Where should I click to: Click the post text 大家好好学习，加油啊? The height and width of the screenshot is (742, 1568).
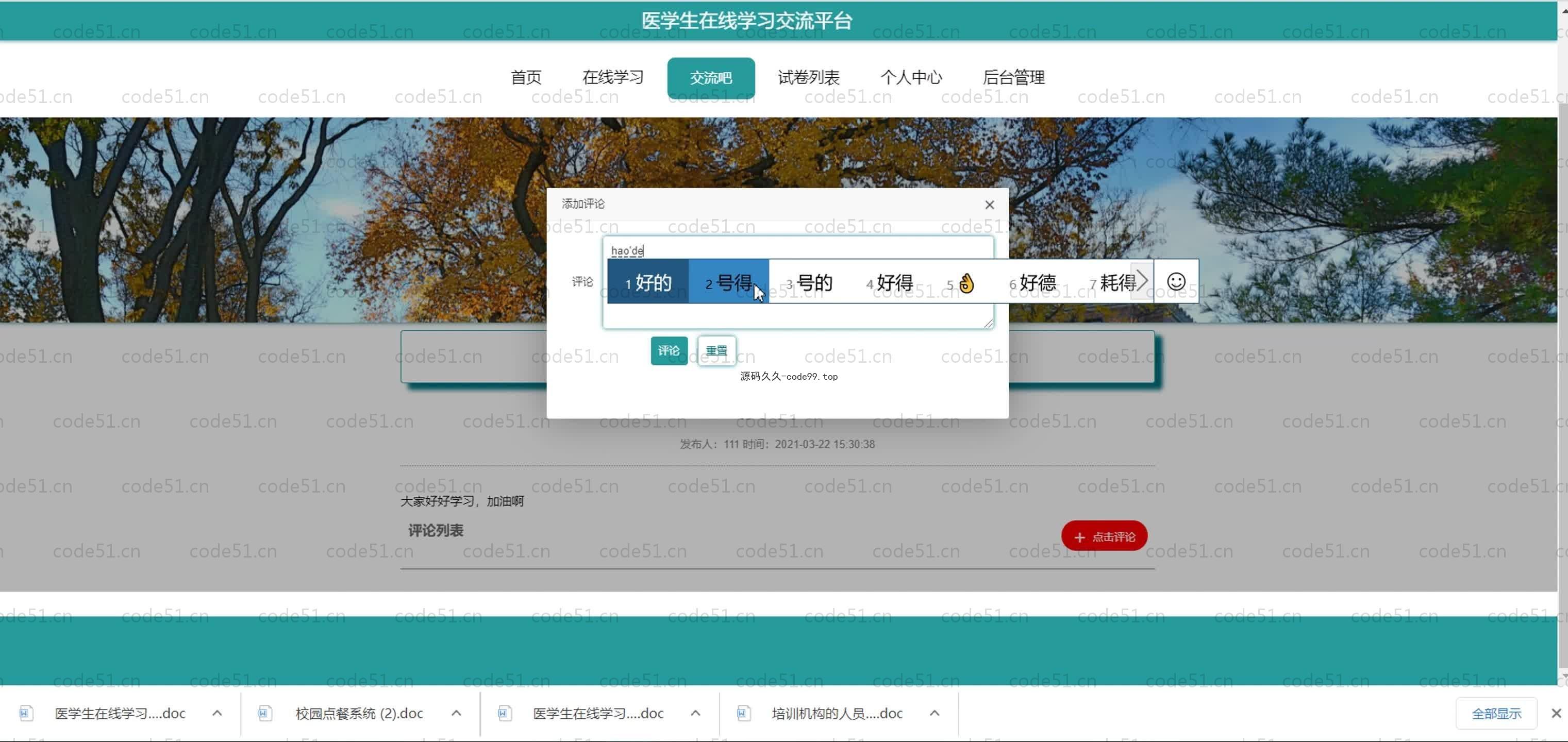click(x=462, y=501)
